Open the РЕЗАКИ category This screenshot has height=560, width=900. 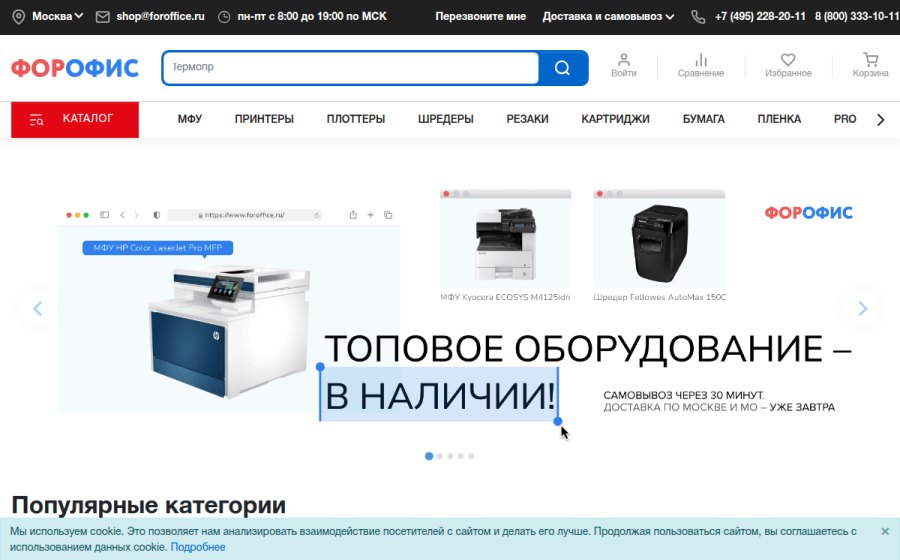point(527,119)
